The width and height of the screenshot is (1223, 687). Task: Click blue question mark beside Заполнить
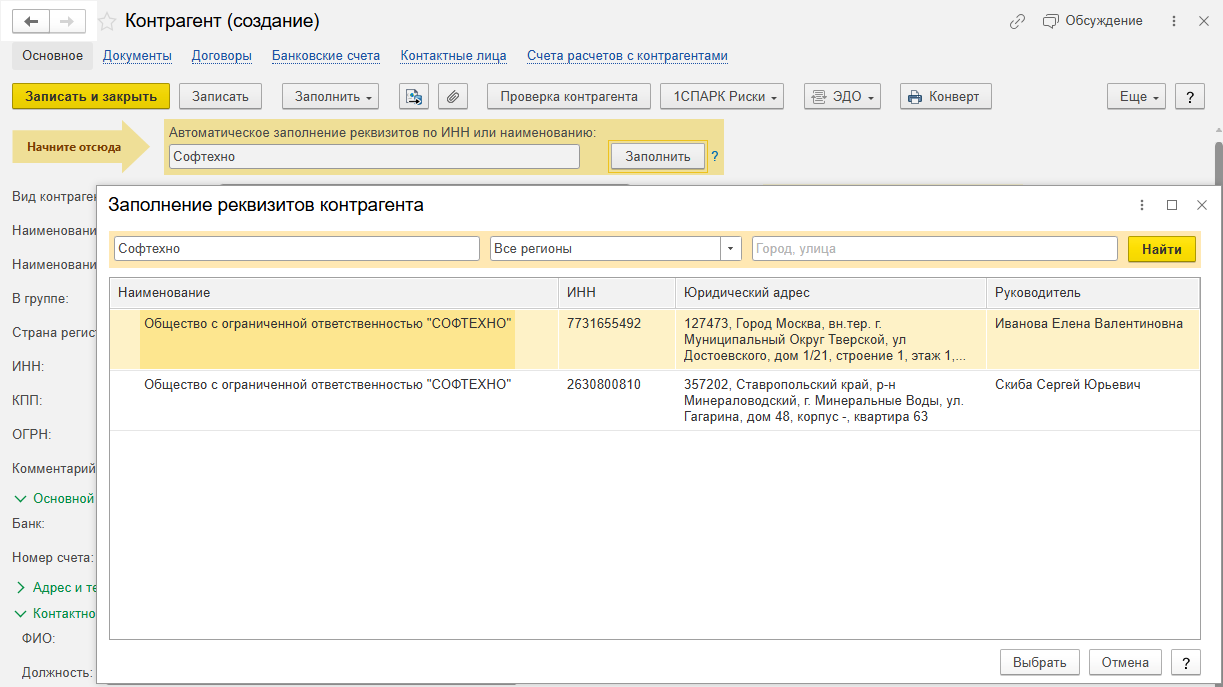click(715, 157)
